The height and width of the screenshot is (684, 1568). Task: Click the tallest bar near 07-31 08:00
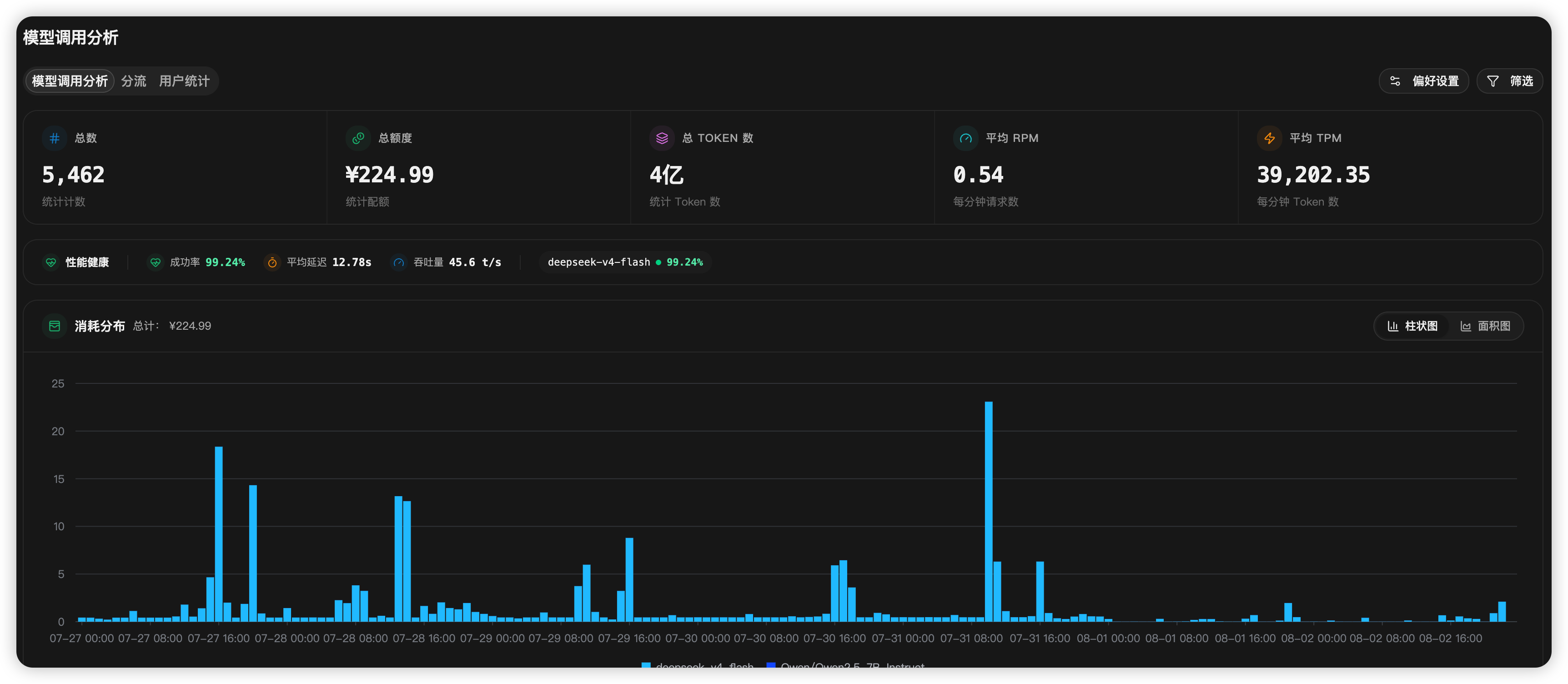[x=989, y=511]
